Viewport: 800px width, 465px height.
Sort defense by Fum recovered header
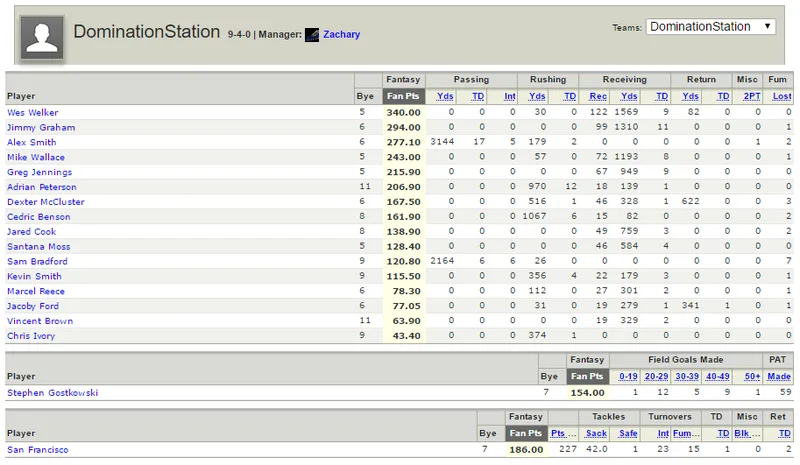coord(686,433)
